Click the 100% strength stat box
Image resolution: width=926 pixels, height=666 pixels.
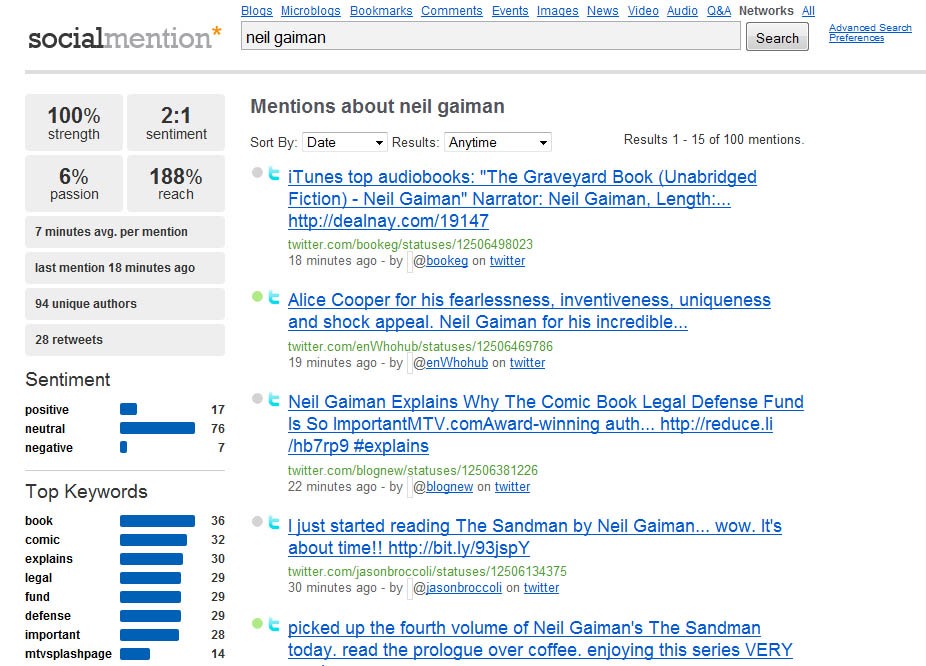point(74,122)
